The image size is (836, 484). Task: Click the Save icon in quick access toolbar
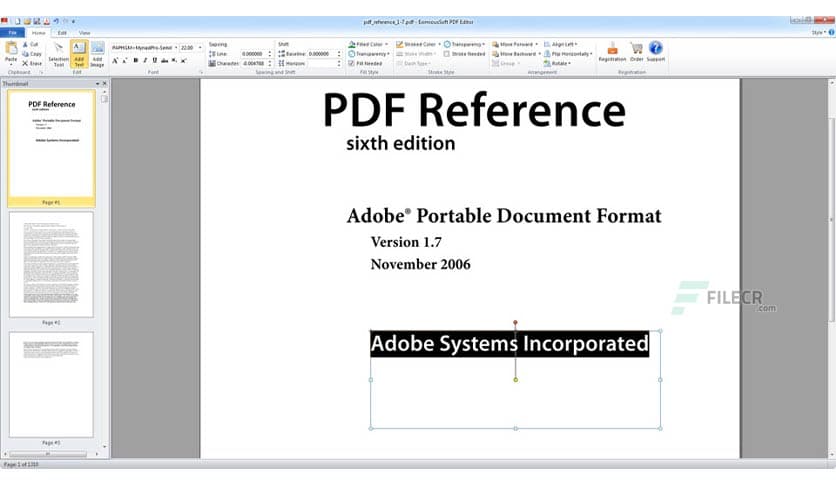(x=37, y=21)
